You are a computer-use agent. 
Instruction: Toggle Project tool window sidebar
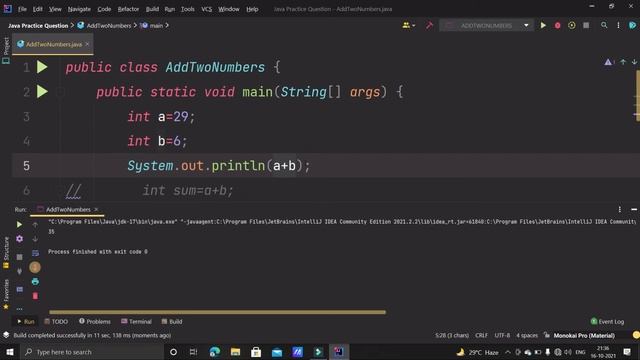click(6, 51)
